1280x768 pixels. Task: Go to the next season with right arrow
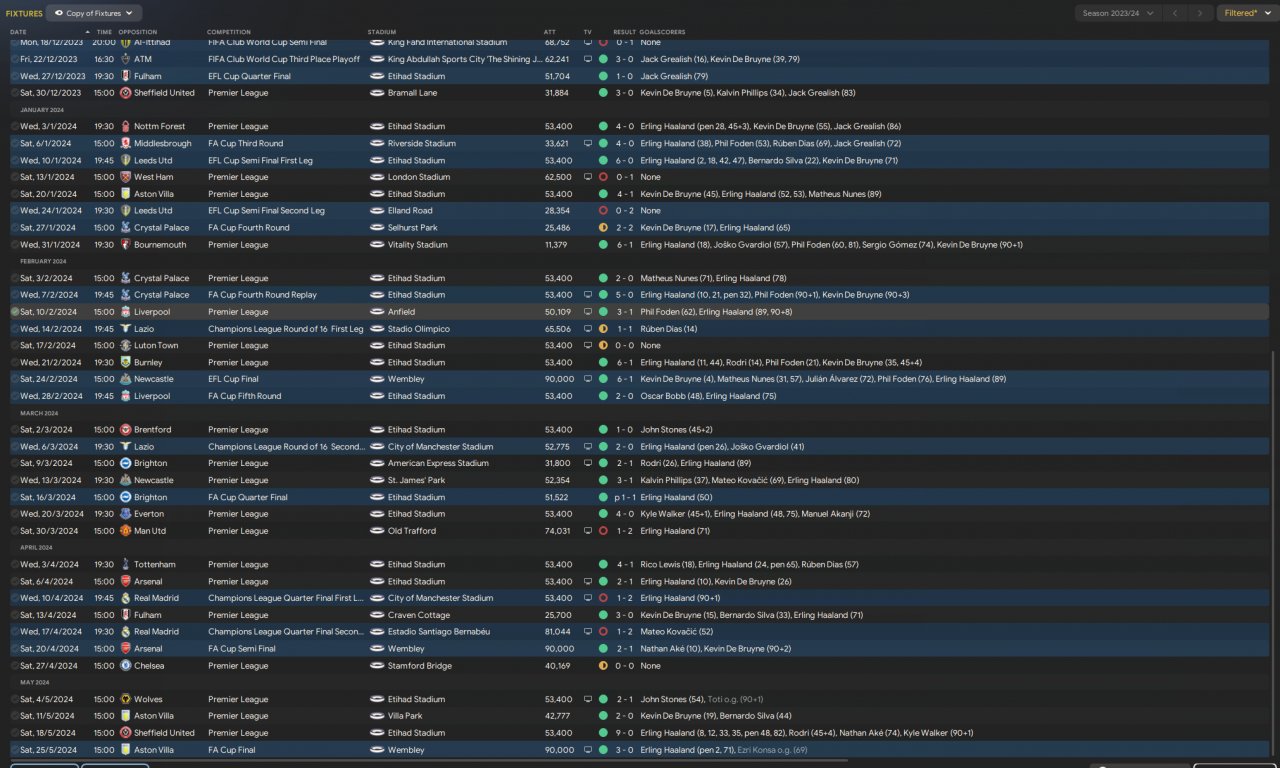coord(1200,13)
